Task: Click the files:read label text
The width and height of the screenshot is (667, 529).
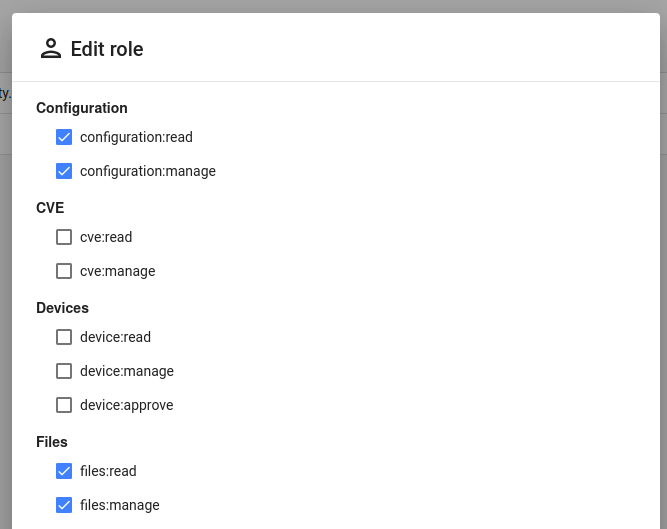Action: (x=108, y=471)
